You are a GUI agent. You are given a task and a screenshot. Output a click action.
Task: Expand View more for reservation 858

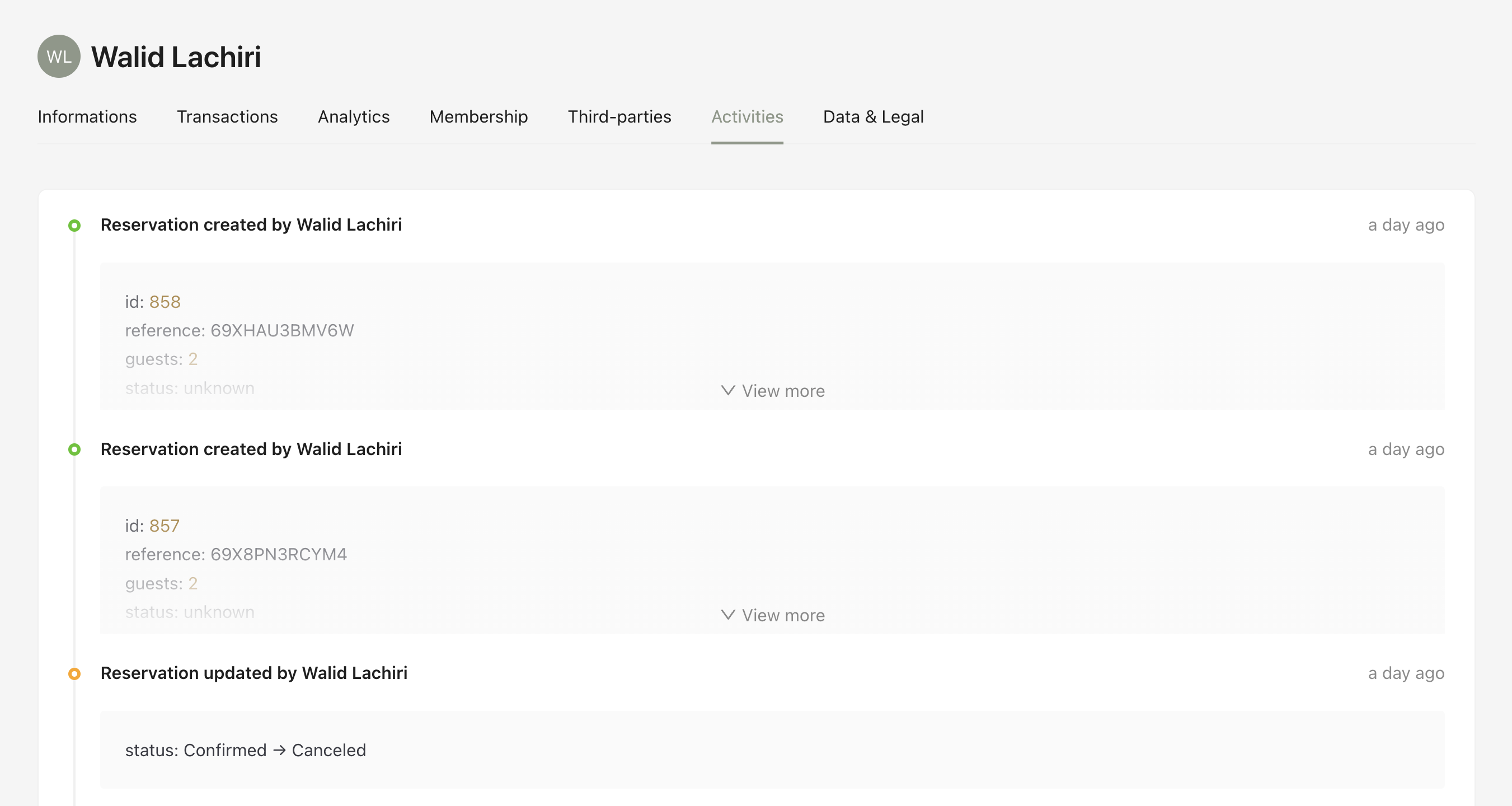(772, 391)
